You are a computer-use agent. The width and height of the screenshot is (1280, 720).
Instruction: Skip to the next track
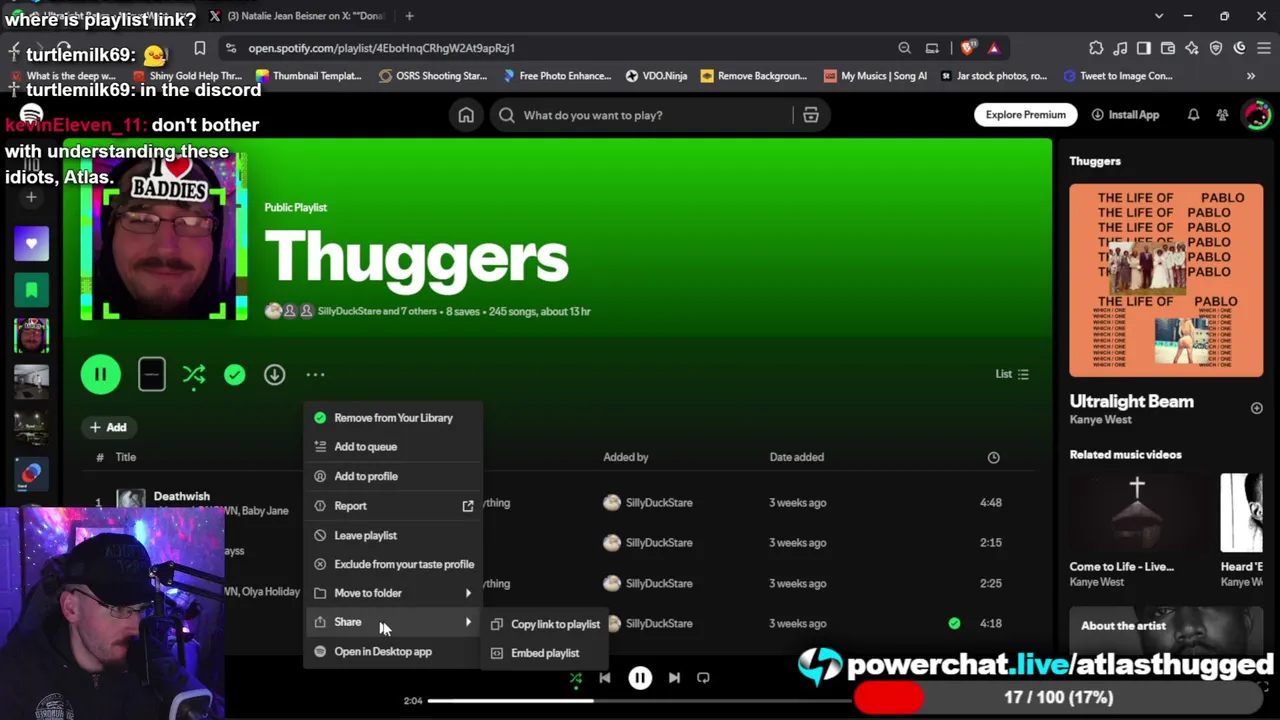pyautogui.click(x=674, y=678)
